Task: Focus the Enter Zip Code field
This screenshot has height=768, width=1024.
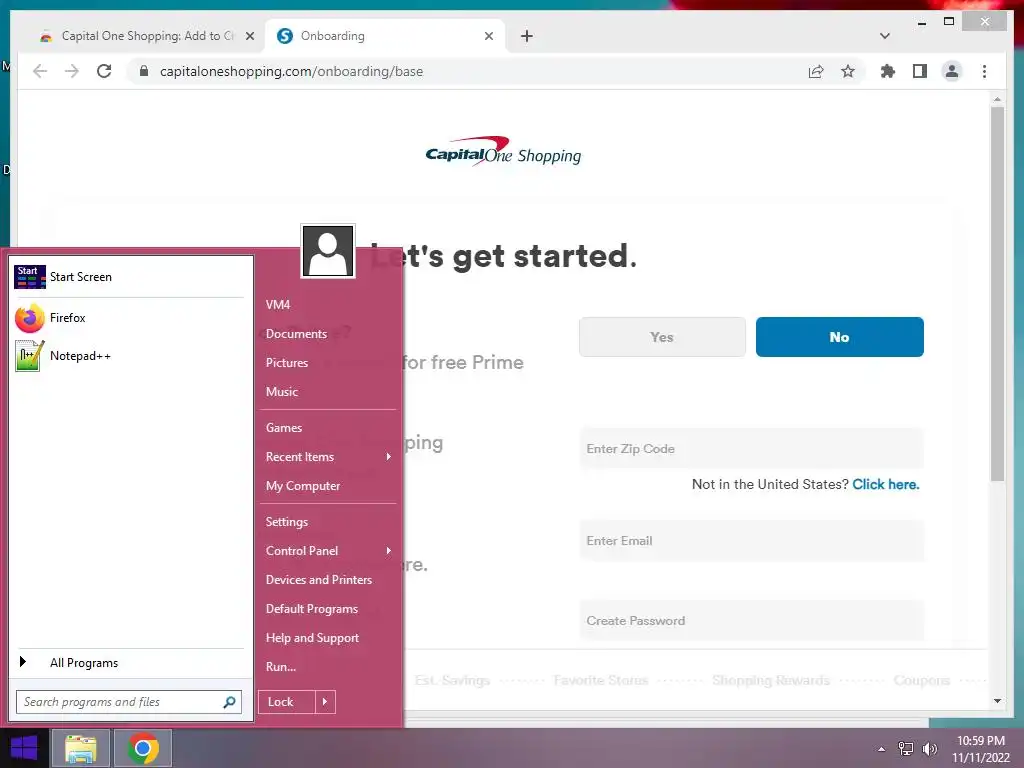Action: click(x=751, y=449)
